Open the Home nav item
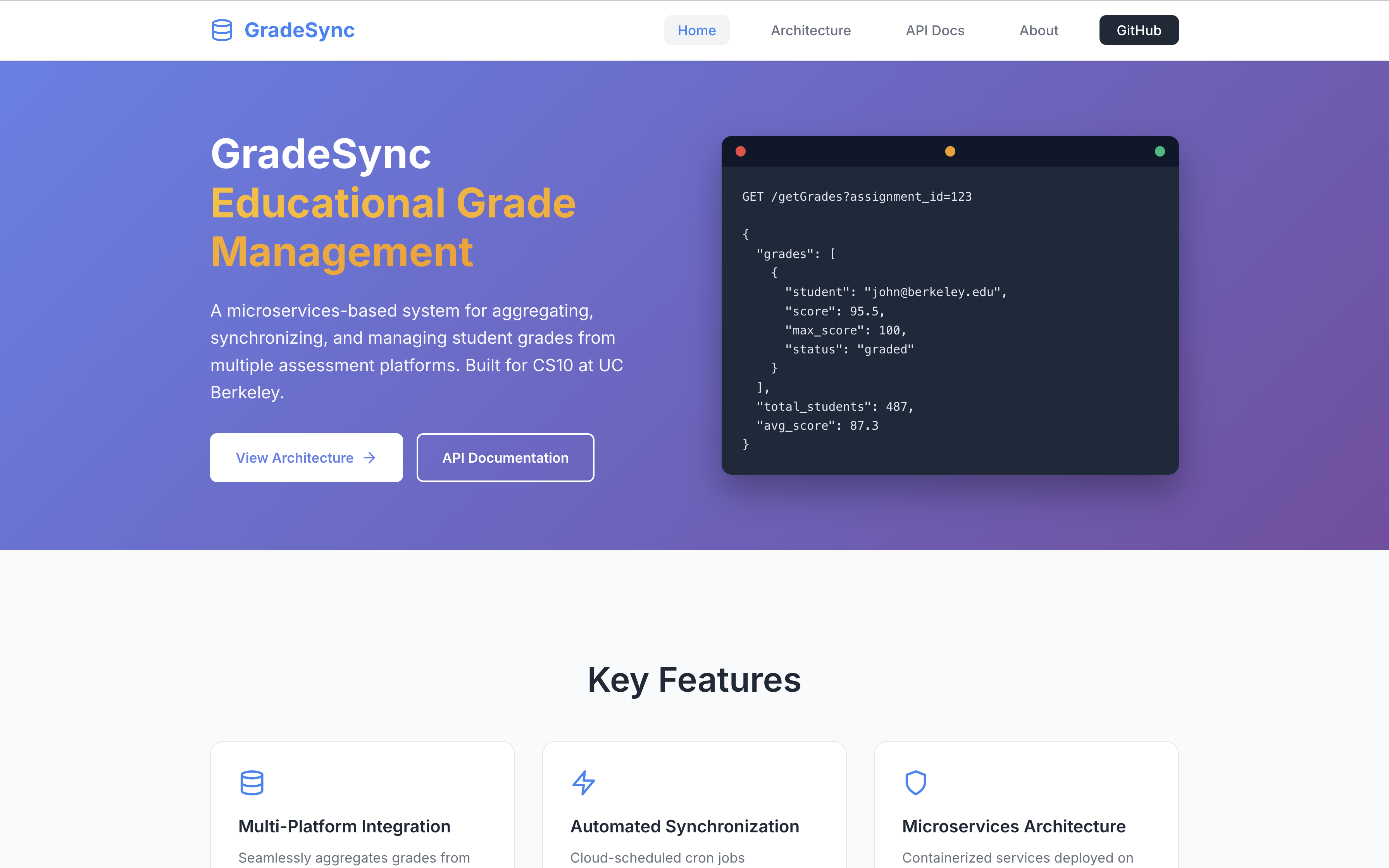Viewport: 1389px width, 868px height. tap(696, 30)
